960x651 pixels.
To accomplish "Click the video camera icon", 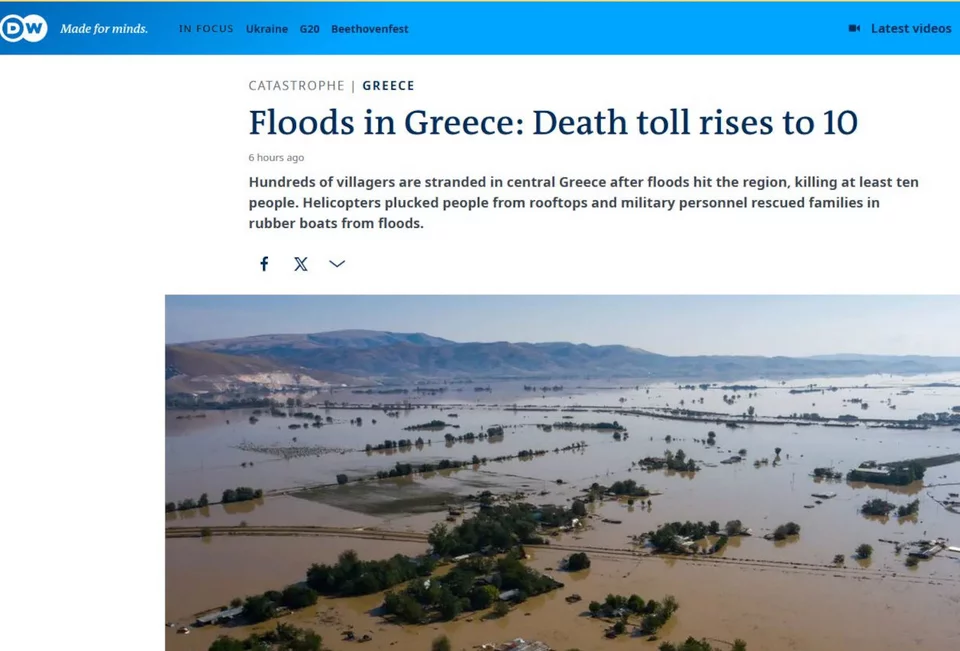I will pyautogui.click(x=854, y=28).
